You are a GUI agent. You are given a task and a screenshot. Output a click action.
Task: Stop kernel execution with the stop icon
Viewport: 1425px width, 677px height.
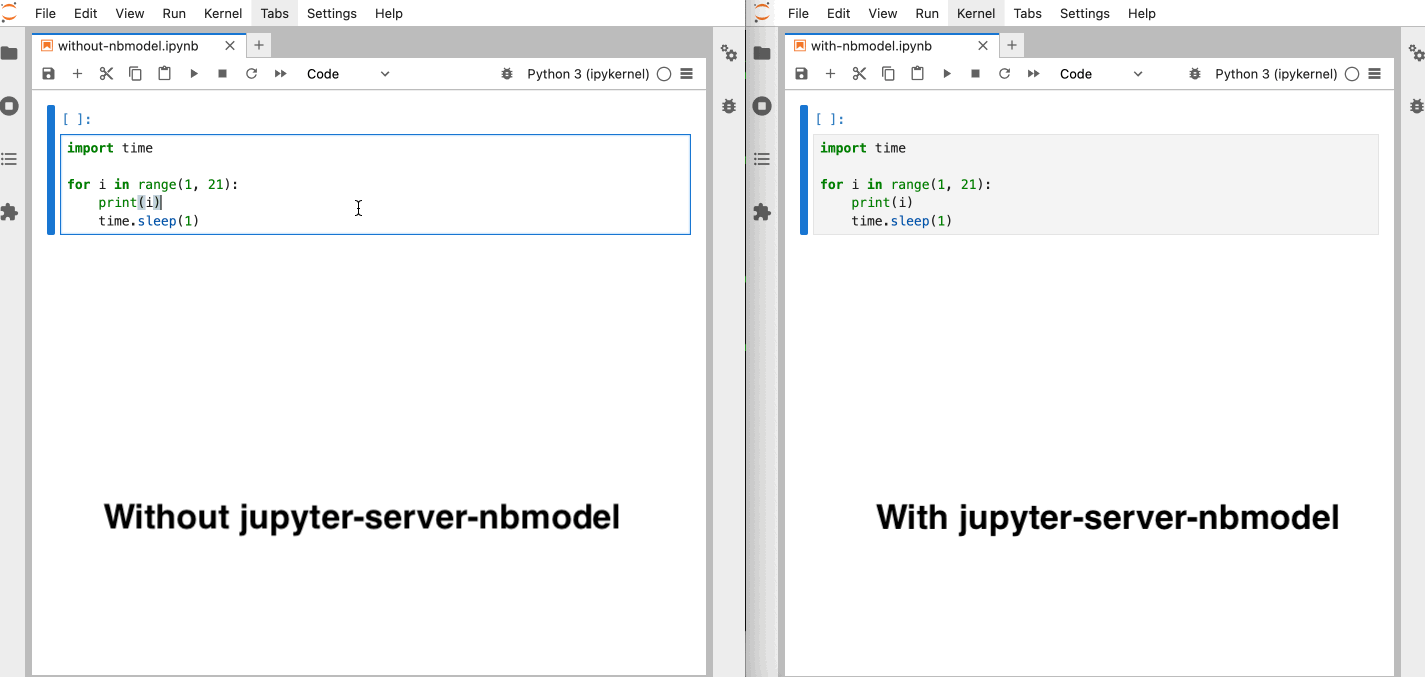(222, 72)
